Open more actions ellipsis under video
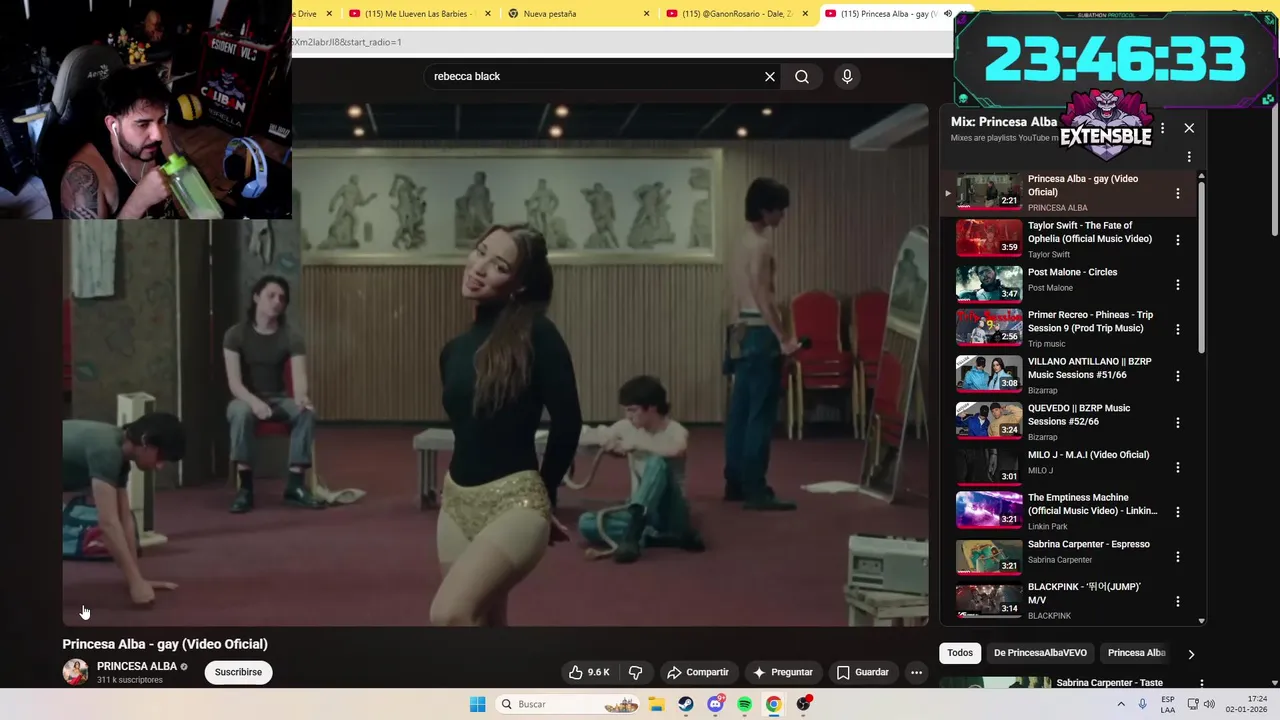1280x720 pixels. tap(916, 672)
